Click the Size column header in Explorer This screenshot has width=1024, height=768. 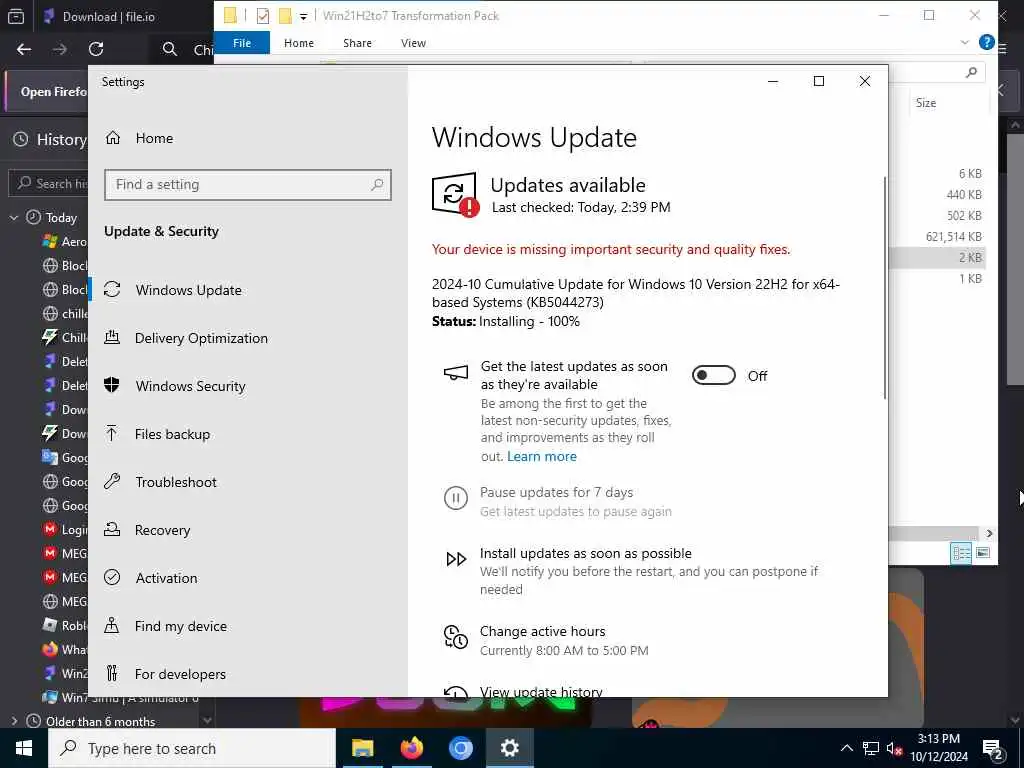(x=925, y=103)
